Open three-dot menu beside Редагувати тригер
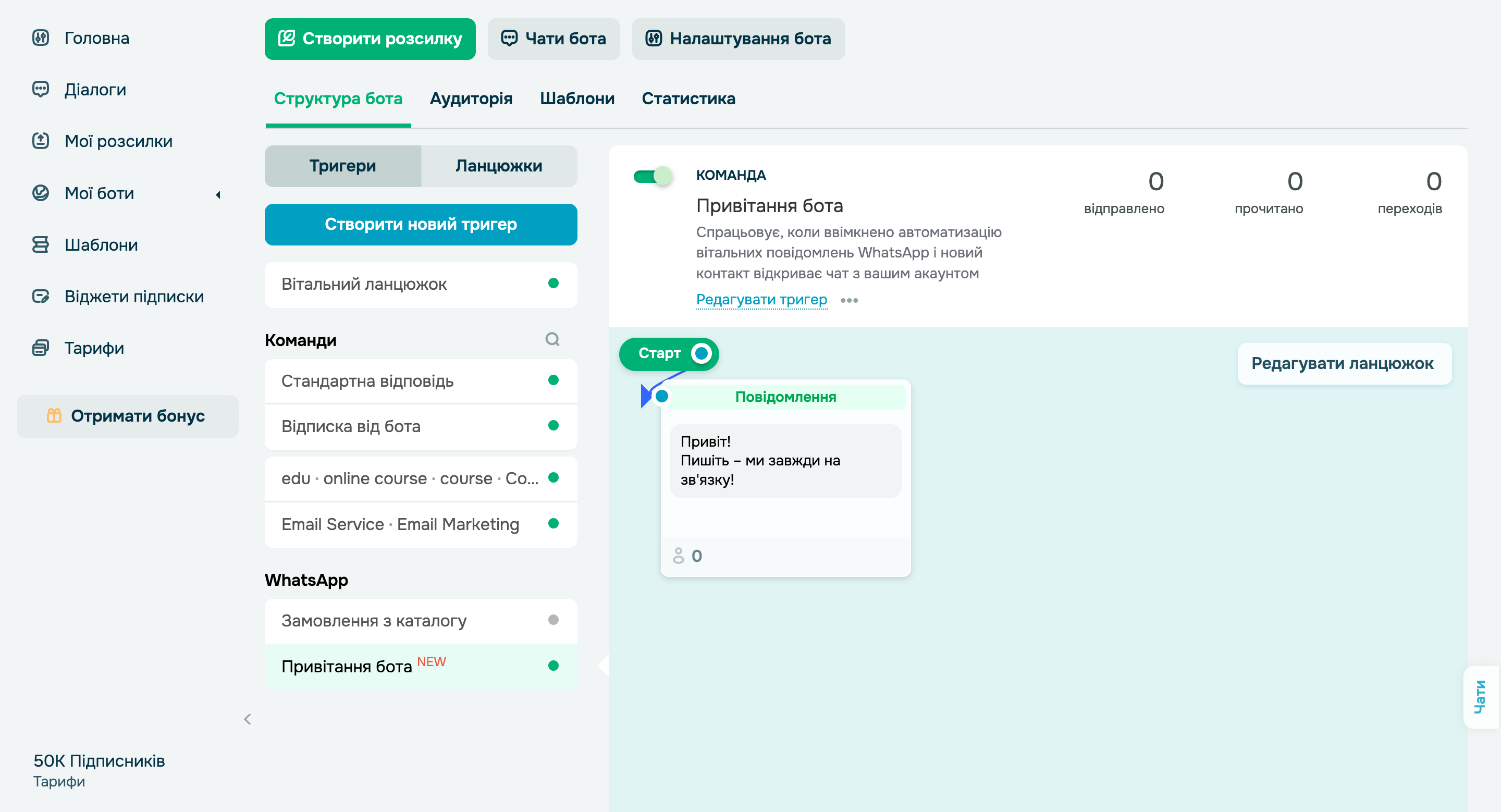 (849, 301)
